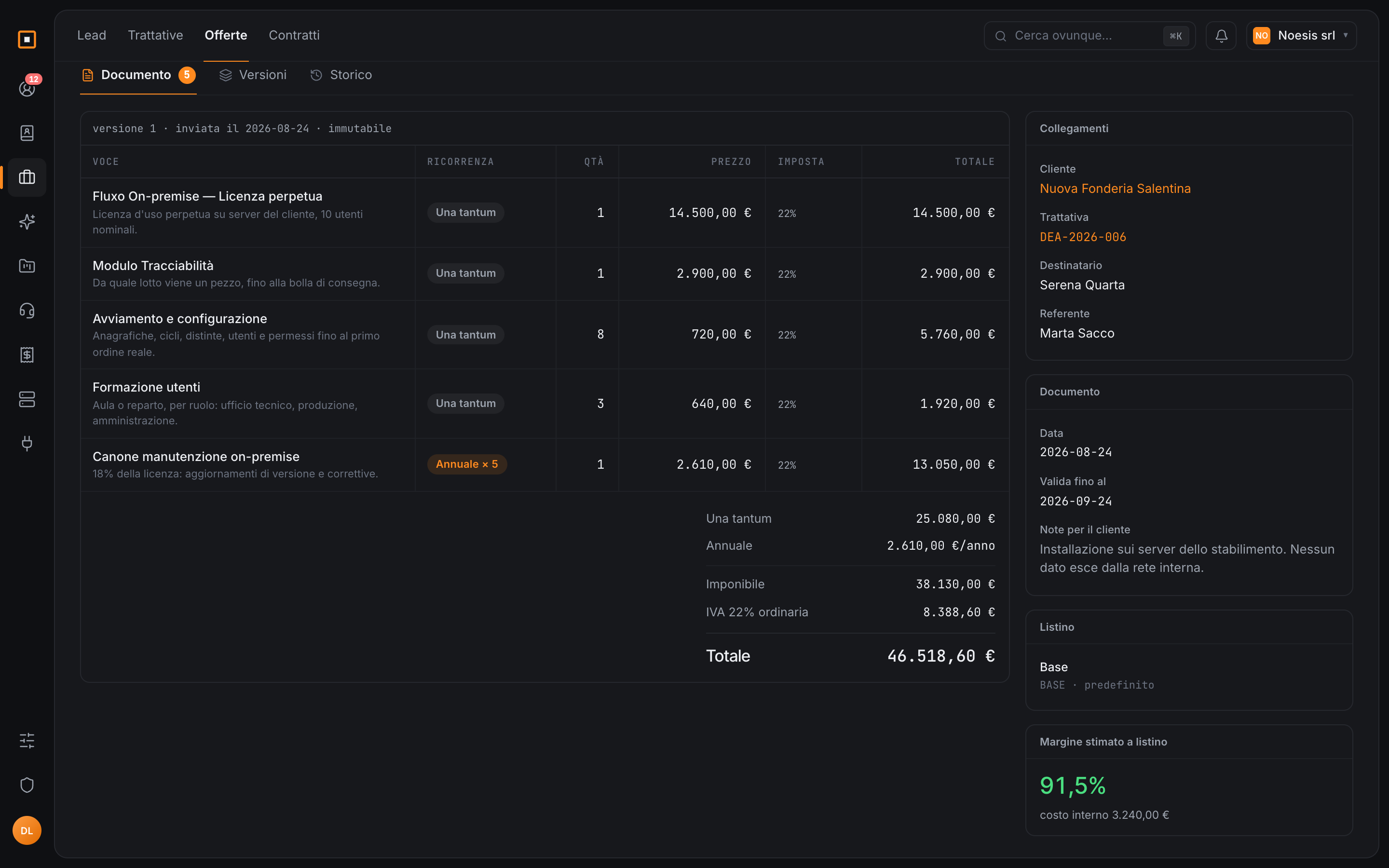Click the Formazione utenti line item

pyautogui.click(x=146, y=388)
